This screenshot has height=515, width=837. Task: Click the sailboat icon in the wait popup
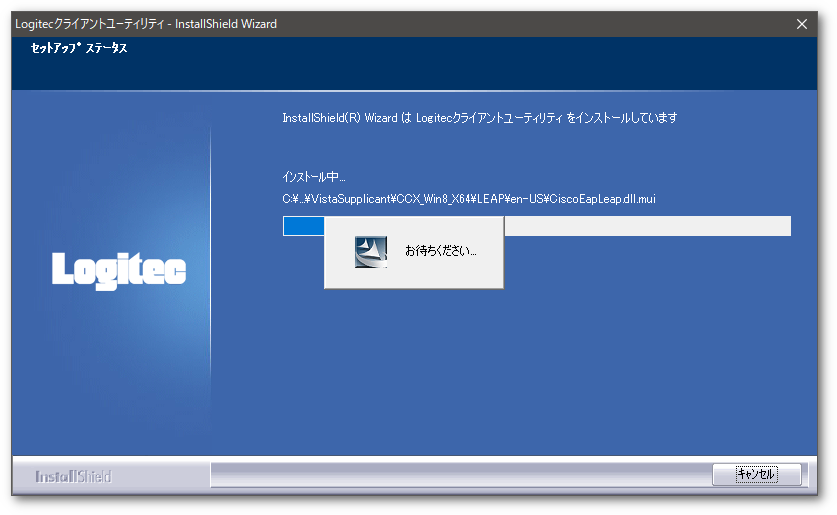370,252
